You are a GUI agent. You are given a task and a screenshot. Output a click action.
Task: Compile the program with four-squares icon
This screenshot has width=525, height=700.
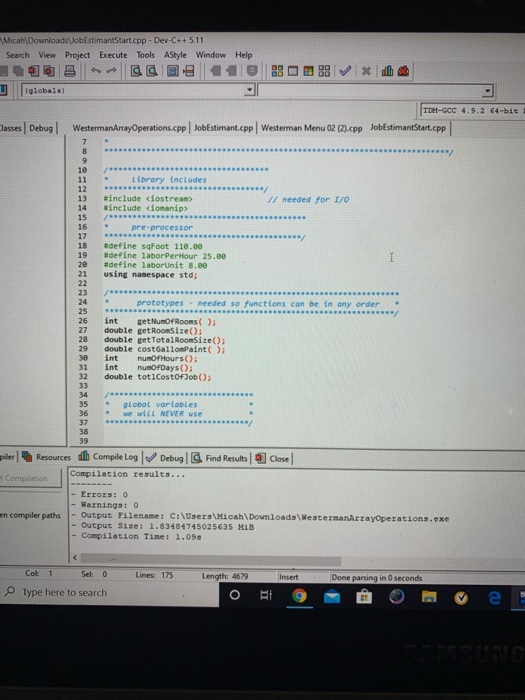[277, 71]
